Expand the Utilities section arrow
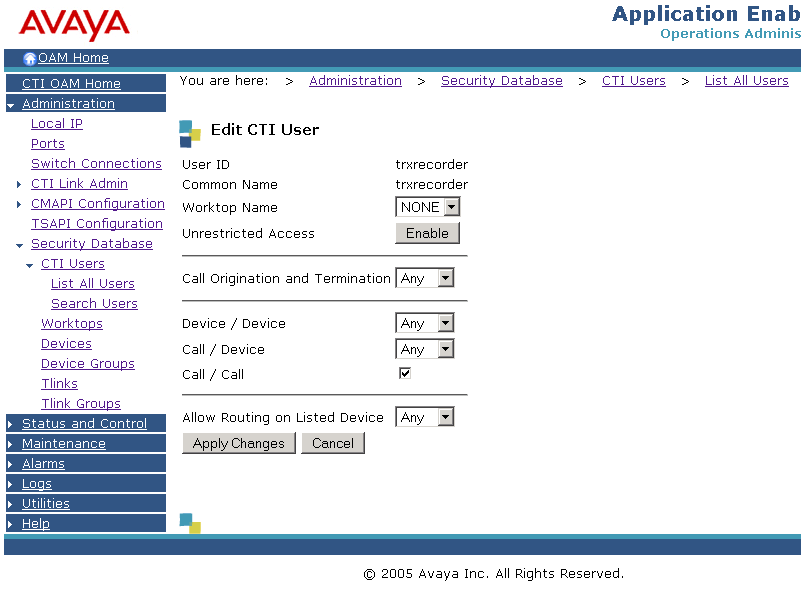801x600 pixels. (10, 503)
